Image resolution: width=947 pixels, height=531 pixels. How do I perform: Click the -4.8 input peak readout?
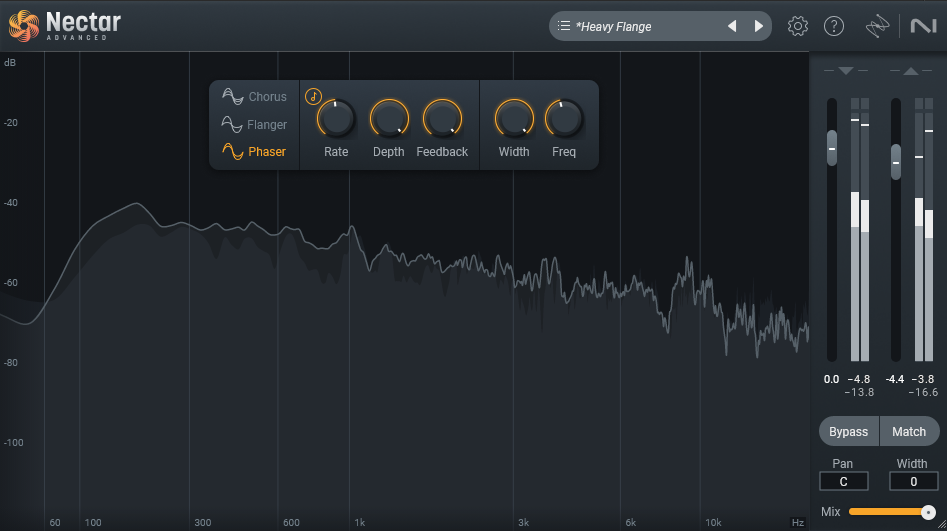(859, 379)
